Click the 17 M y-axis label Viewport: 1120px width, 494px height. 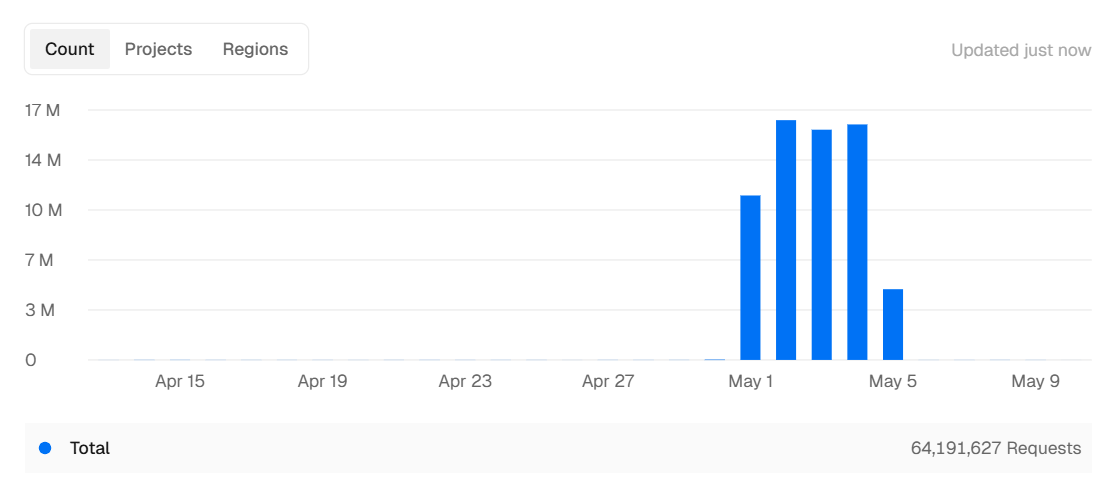pos(43,110)
